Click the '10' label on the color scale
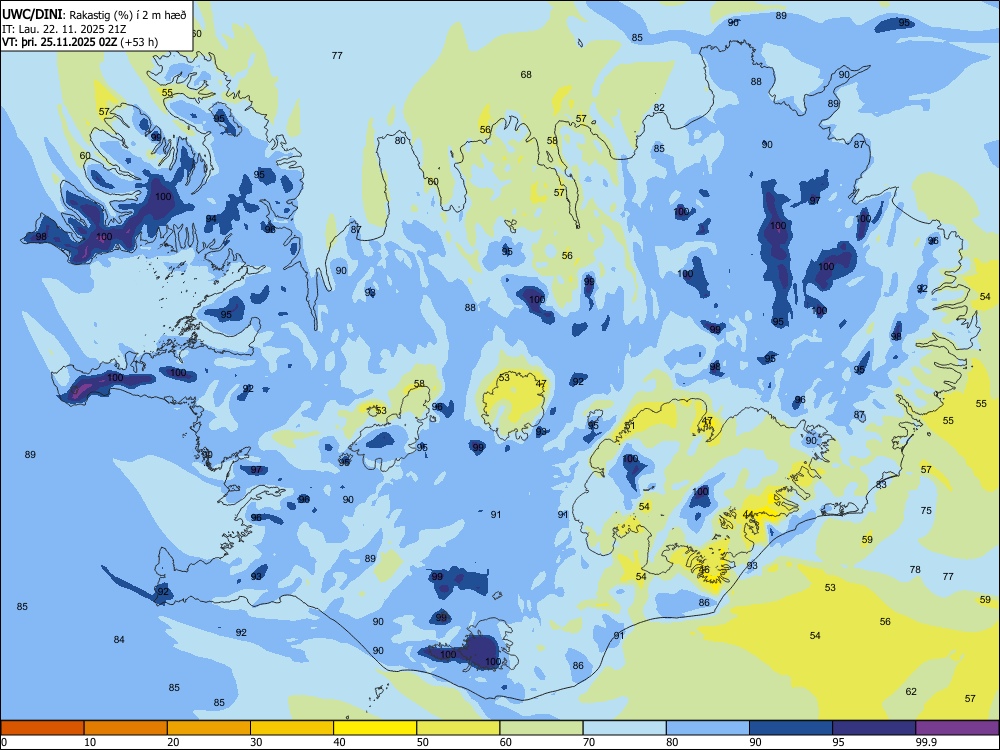This screenshot has height=750, width=1000. tap(90, 742)
